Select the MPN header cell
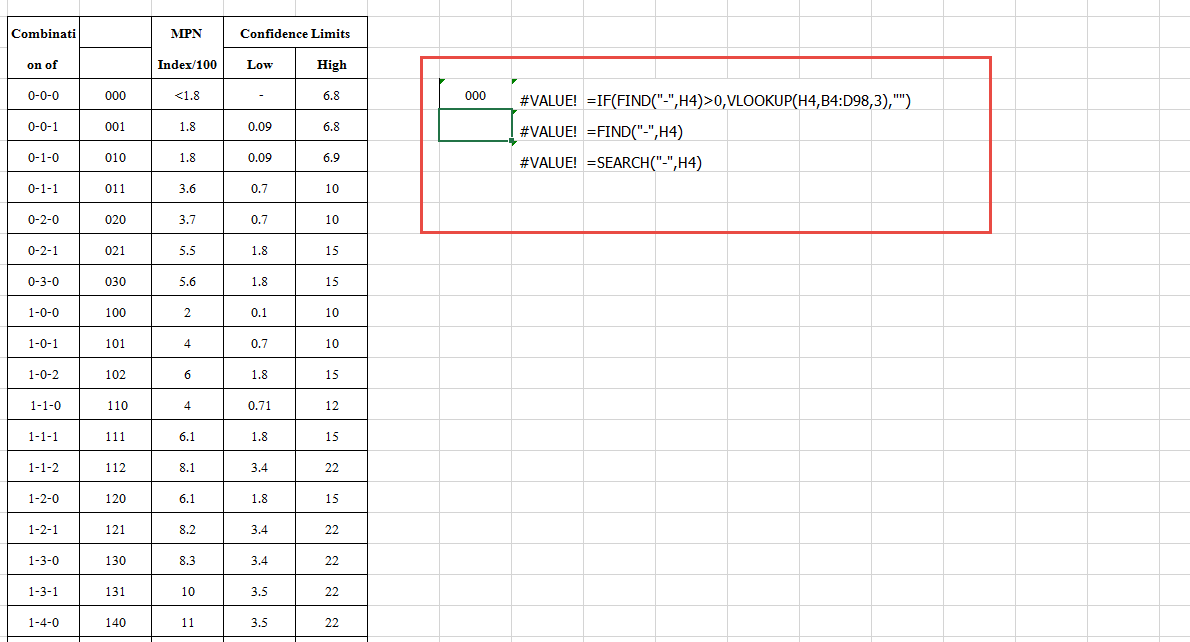Screen dimensions: 1190x642 (x=187, y=33)
